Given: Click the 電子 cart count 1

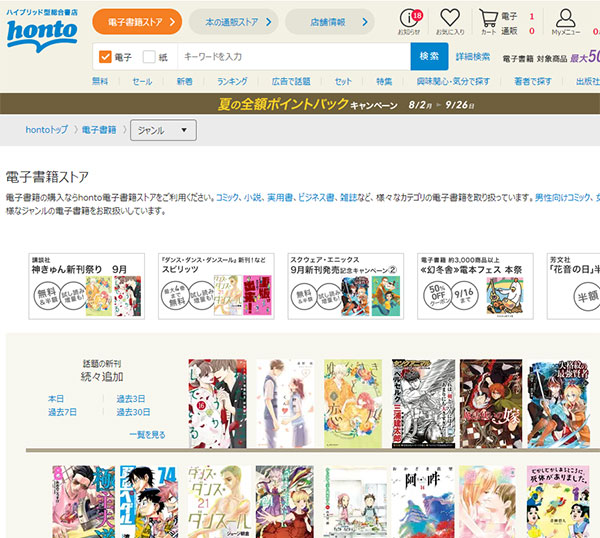Looking at the screenshot, I should coord(532,16).
